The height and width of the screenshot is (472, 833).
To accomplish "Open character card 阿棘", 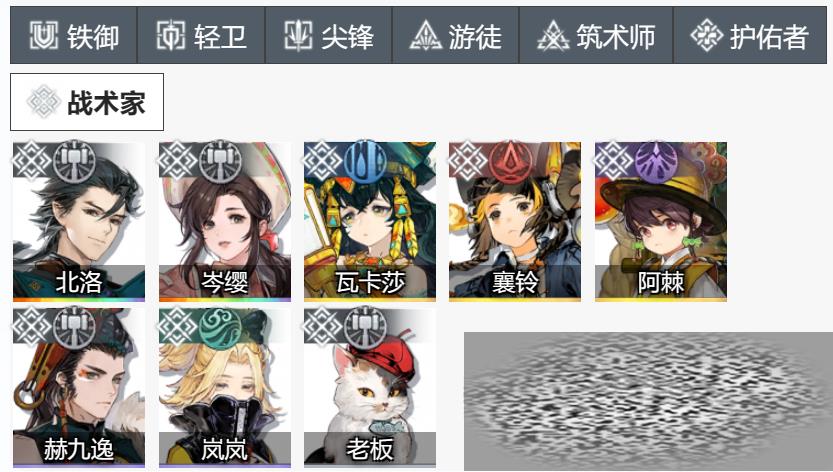I will [x=661, y=221].
